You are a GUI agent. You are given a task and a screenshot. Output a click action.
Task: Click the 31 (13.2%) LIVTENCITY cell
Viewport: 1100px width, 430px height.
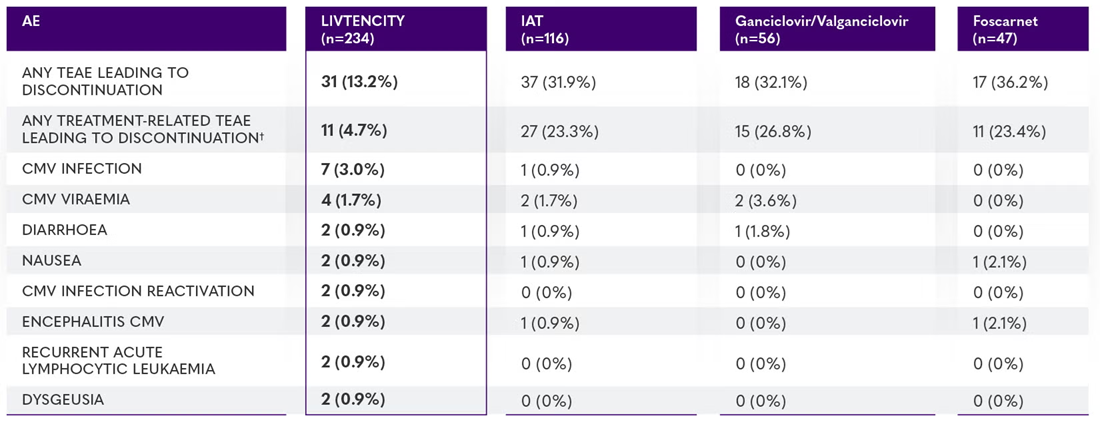pyautogui.click(x=359, y=82)
